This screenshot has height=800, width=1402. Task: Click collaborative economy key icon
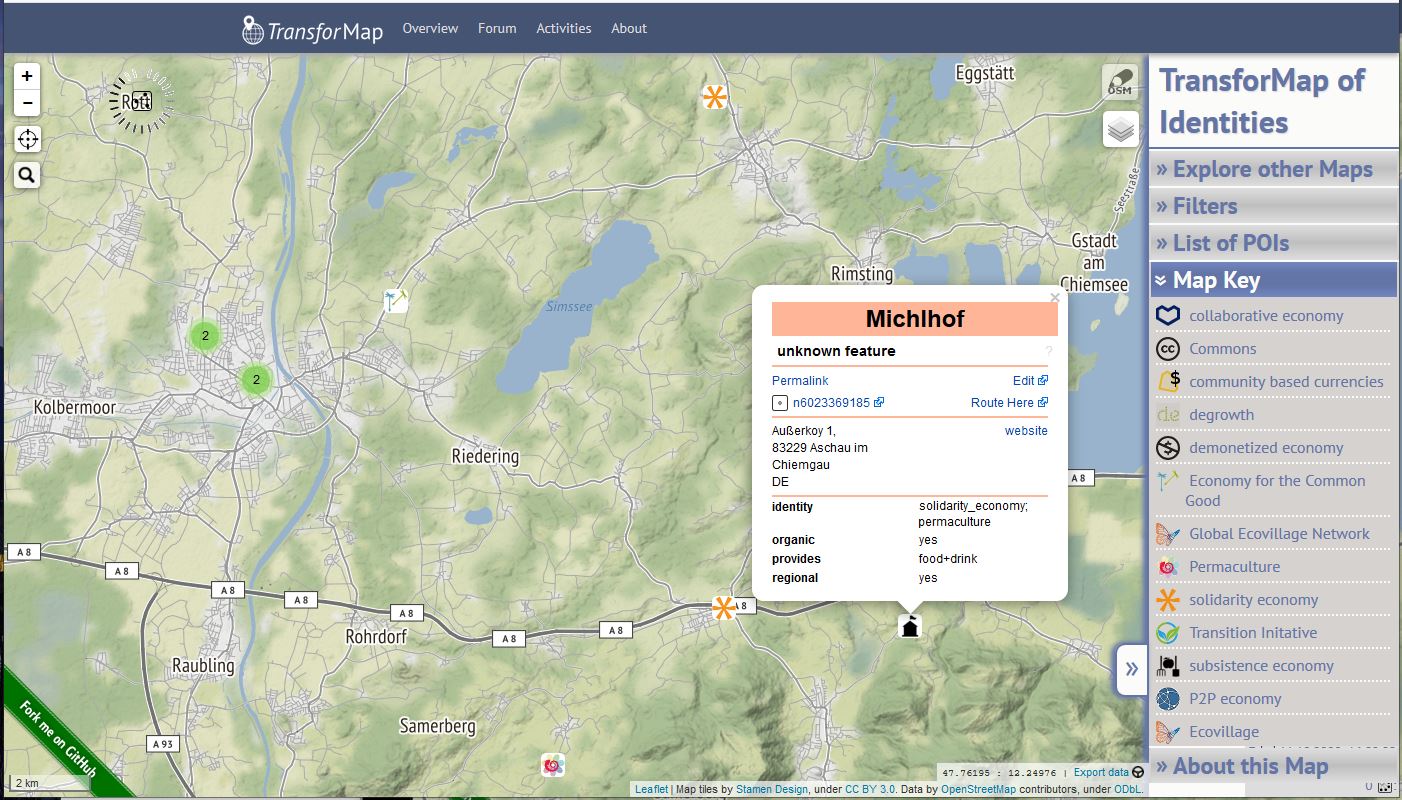pos(1168,316)
